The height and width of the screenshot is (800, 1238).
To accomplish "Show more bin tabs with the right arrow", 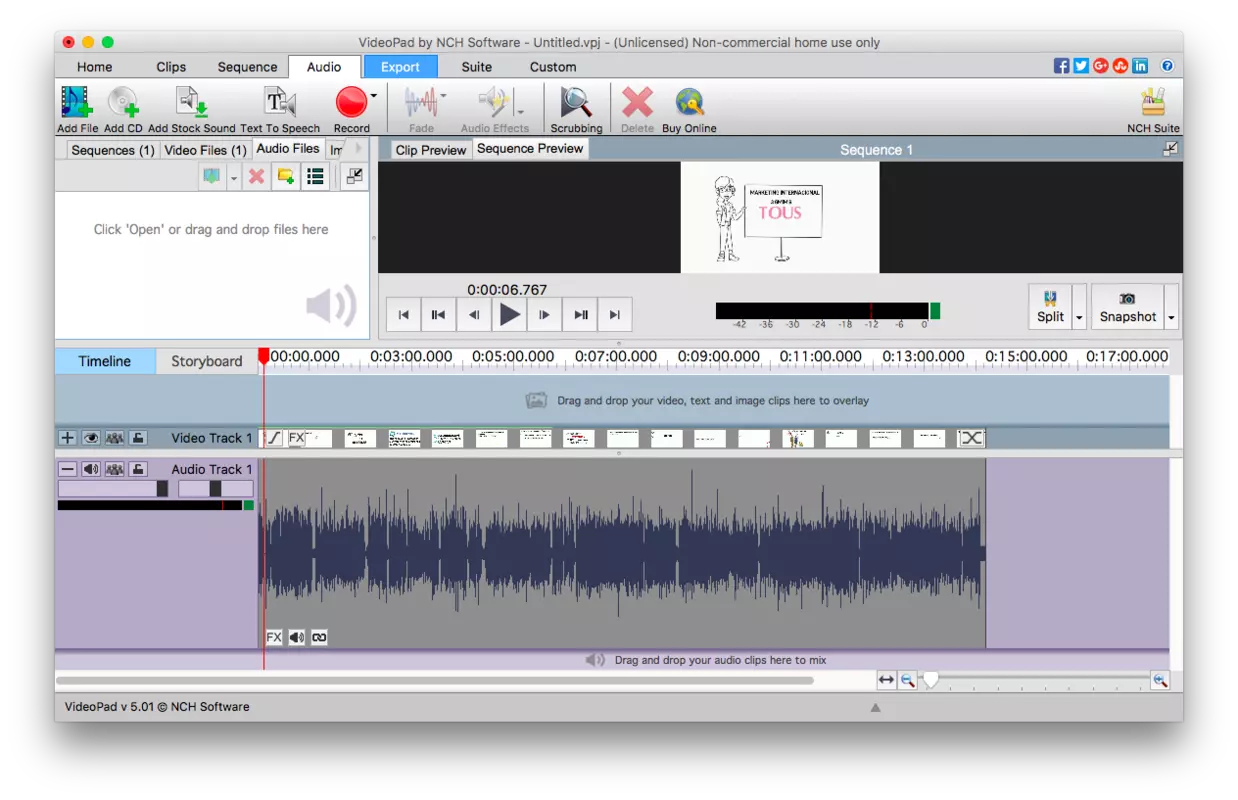I will (358, 149).
